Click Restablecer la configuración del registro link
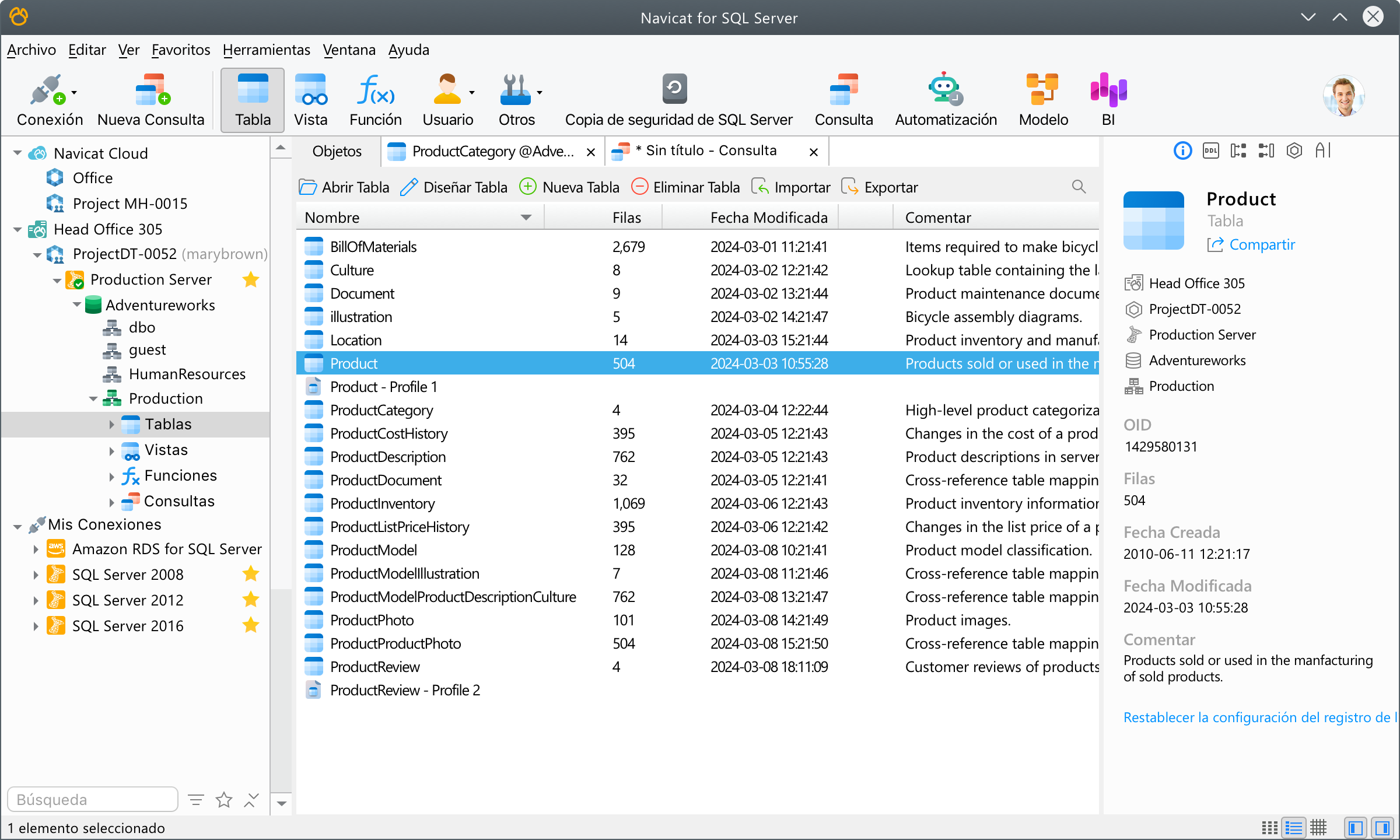The height and width of the screenshot is (840, 1400). (x=1261, y=717)
